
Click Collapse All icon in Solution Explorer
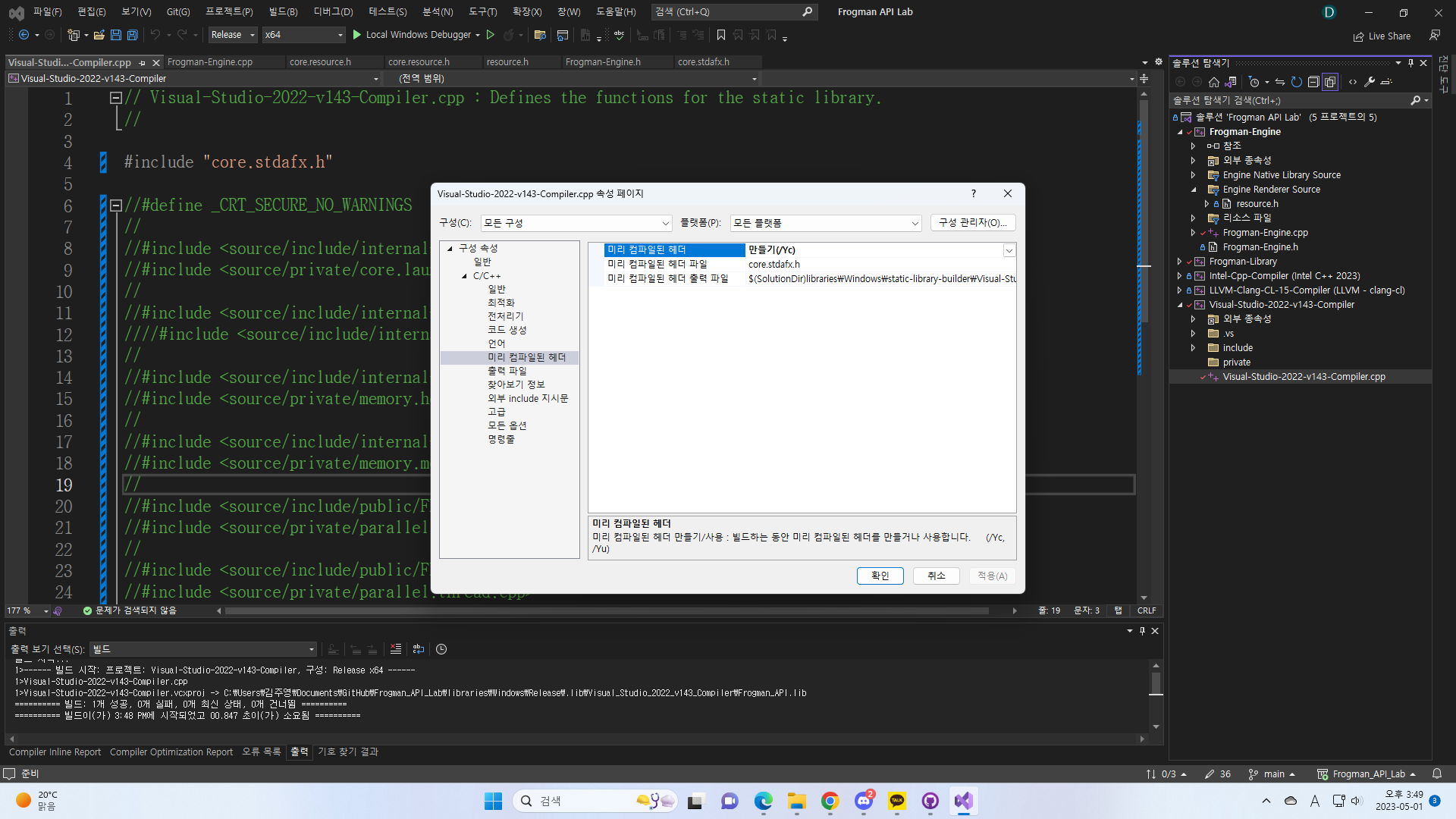coord(1313,82)
